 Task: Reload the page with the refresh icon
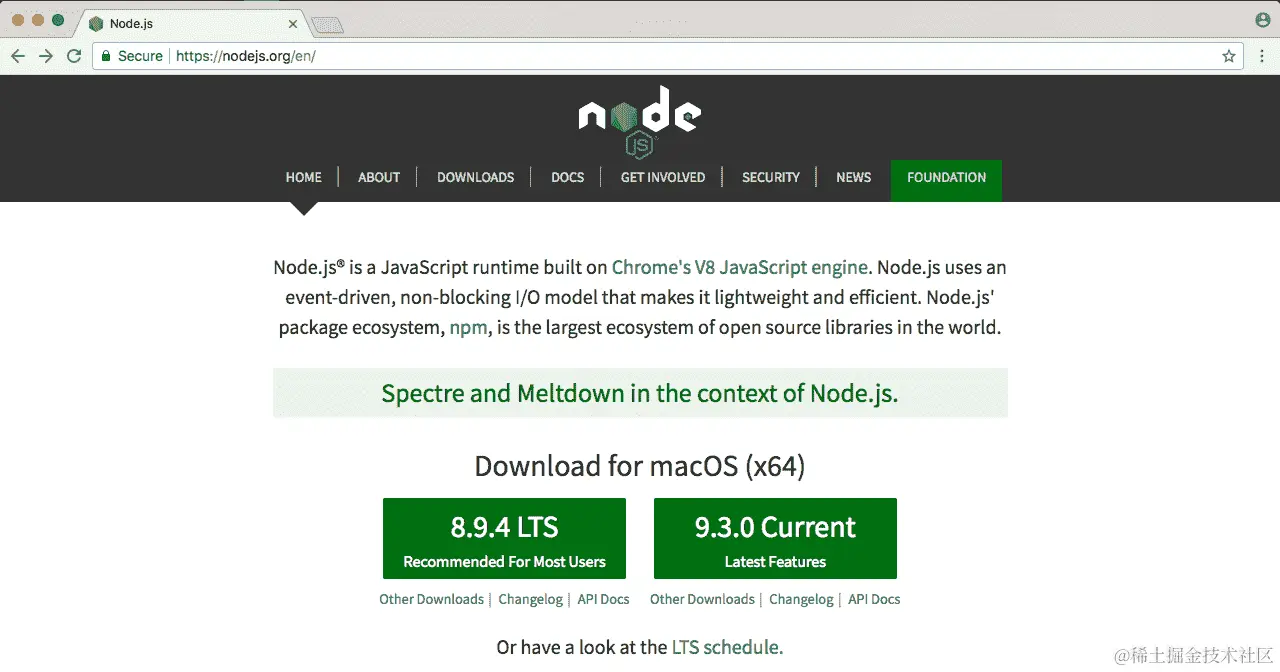click(x=74, y=56)
